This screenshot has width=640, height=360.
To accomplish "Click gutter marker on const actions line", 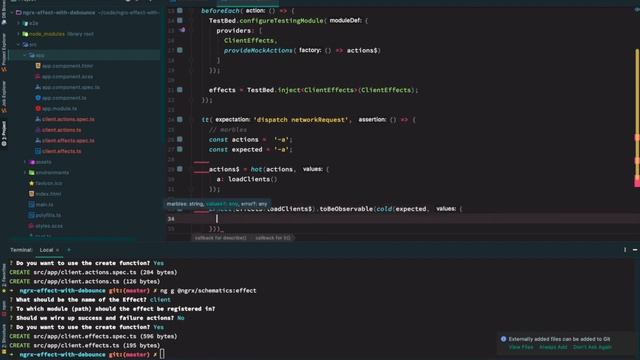I will [x=180, y=139].
